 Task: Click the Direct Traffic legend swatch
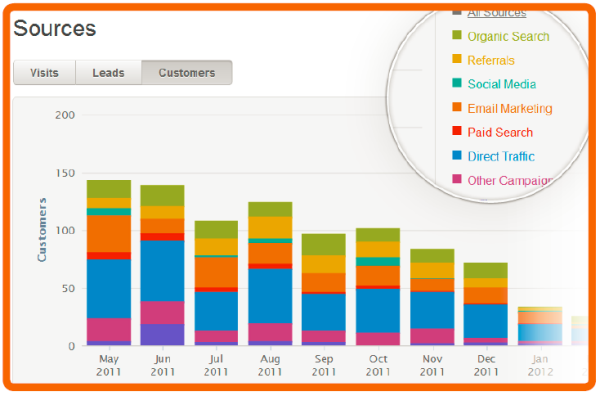pos(457,155)
